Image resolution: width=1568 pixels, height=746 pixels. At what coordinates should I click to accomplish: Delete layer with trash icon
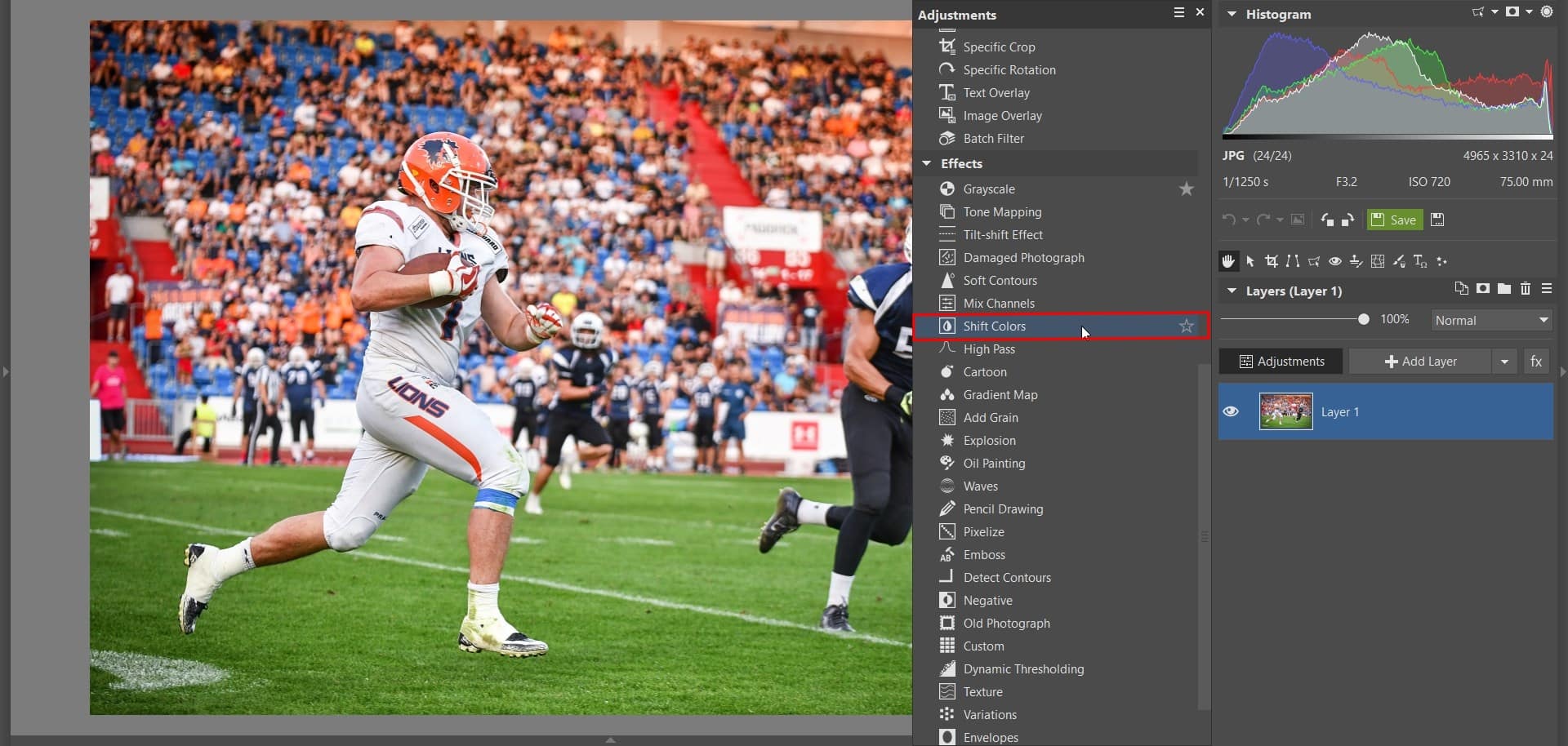click(x=1525, y=289)
